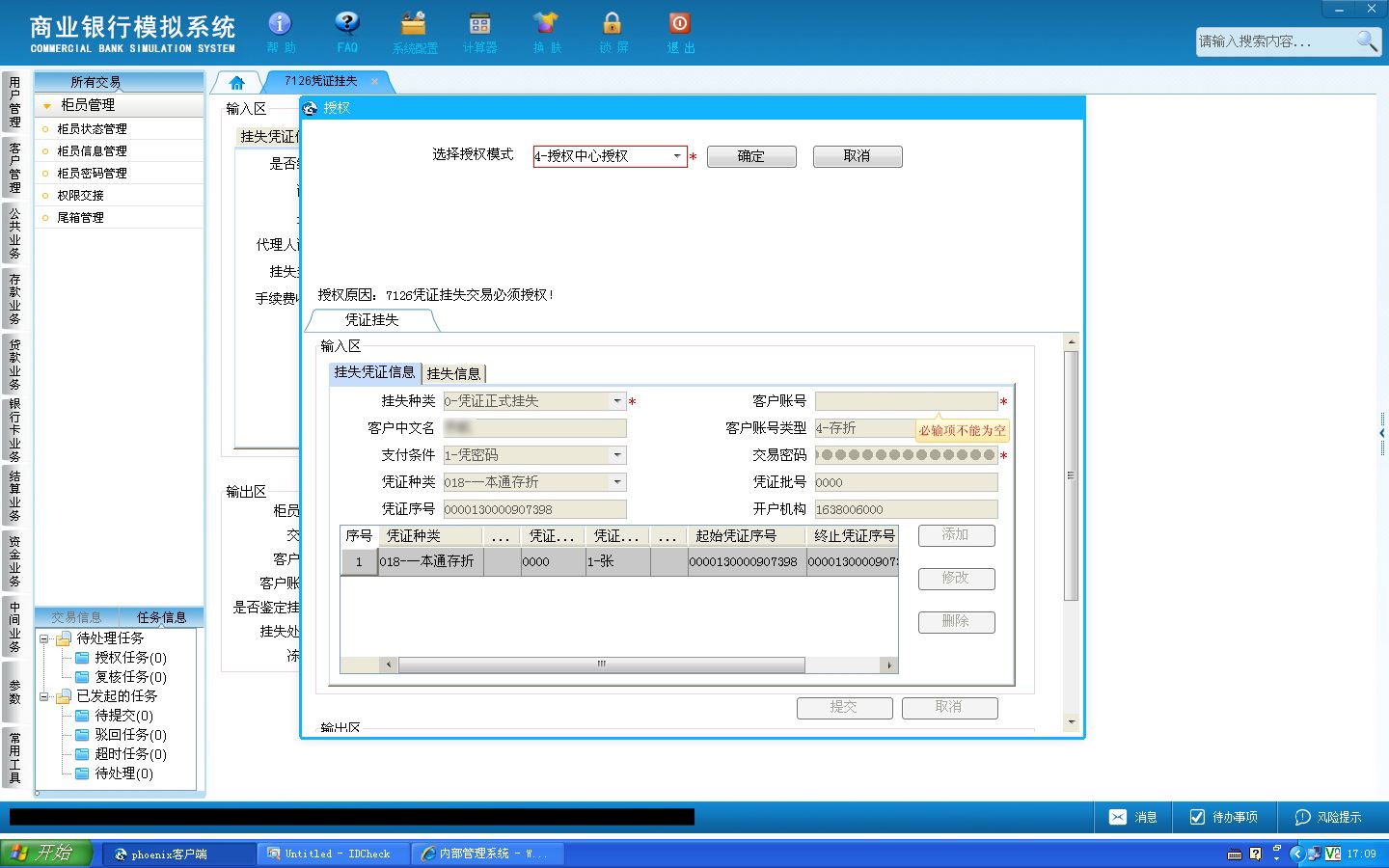This screenshot has height=868, width=1389.
Task: Open 待办事项 checklist icon
Action: (1197, 817)
